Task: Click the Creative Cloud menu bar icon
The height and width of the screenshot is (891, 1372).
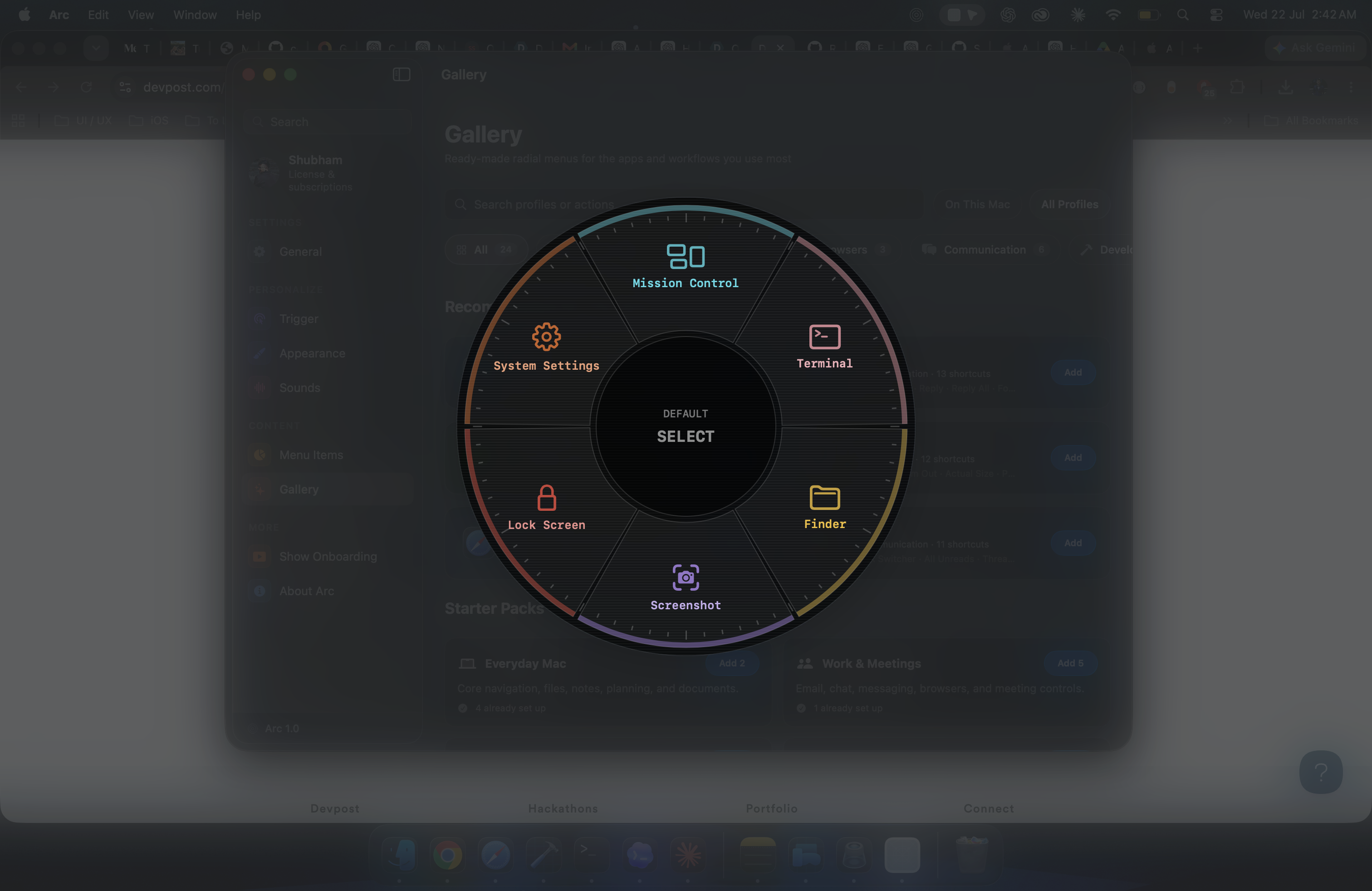Action: point(1040,15)
